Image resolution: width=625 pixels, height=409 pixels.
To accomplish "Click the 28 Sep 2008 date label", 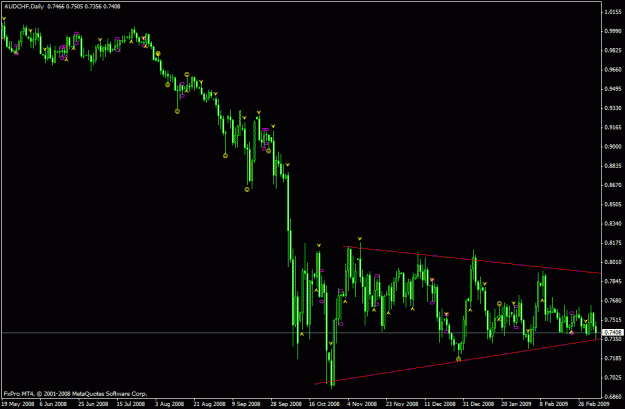I will click(x=285, y=404).
